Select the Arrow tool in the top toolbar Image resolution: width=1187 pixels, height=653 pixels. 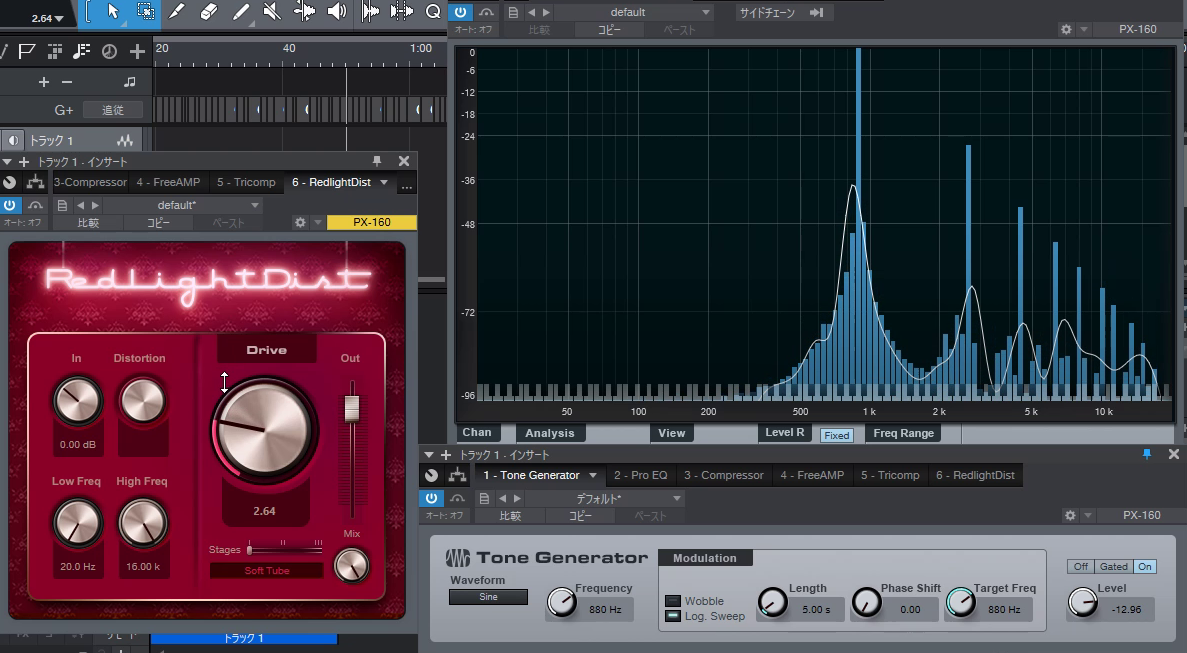tap(113, 11)
